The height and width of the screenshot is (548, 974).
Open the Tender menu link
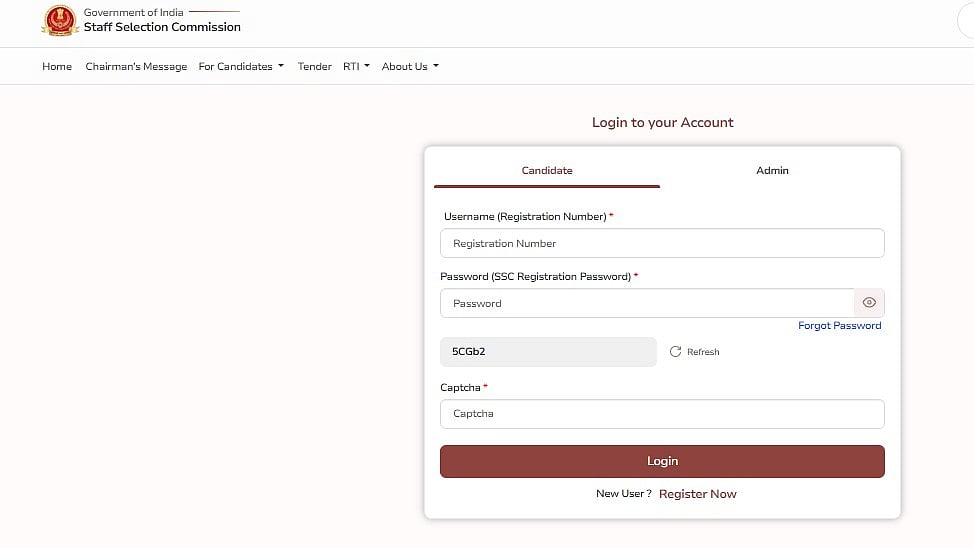[x=314, y=67]
